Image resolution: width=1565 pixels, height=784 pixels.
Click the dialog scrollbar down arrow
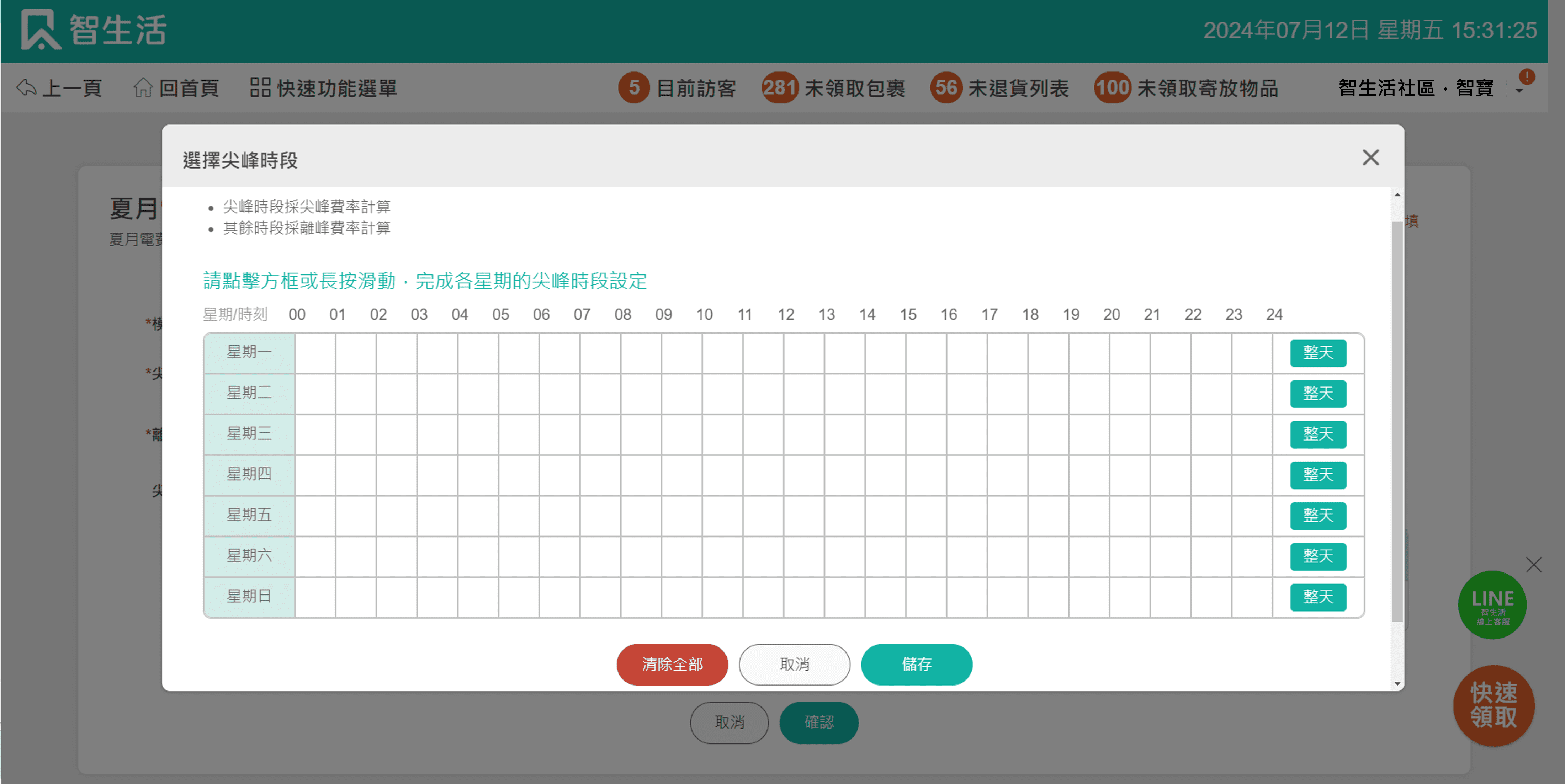1397,684
